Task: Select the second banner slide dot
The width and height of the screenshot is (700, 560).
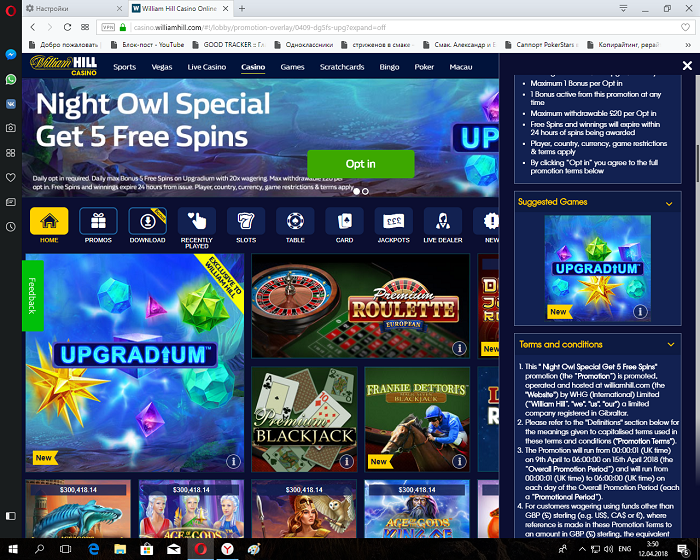Action: click(365, 191)
